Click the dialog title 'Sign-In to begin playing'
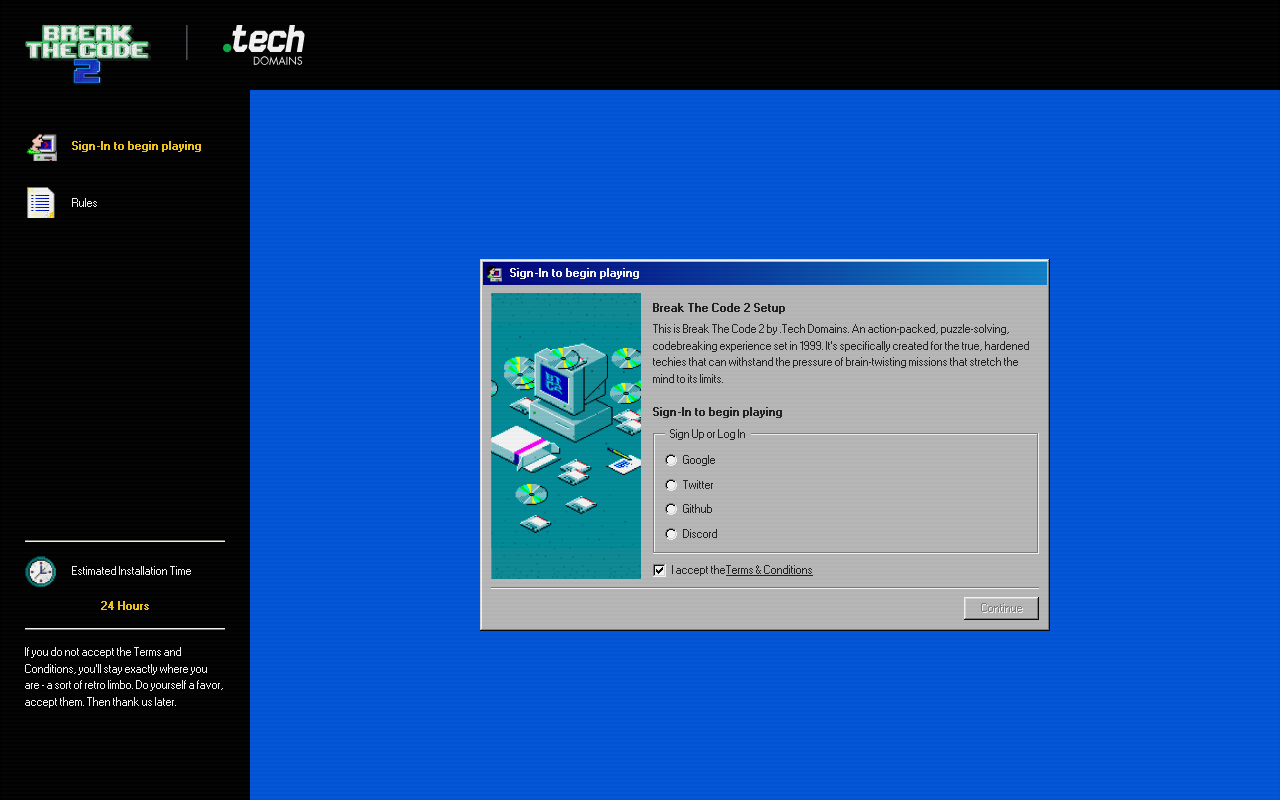The height and width of the screenshot is (800, 1280). click(x=574, y=273)
